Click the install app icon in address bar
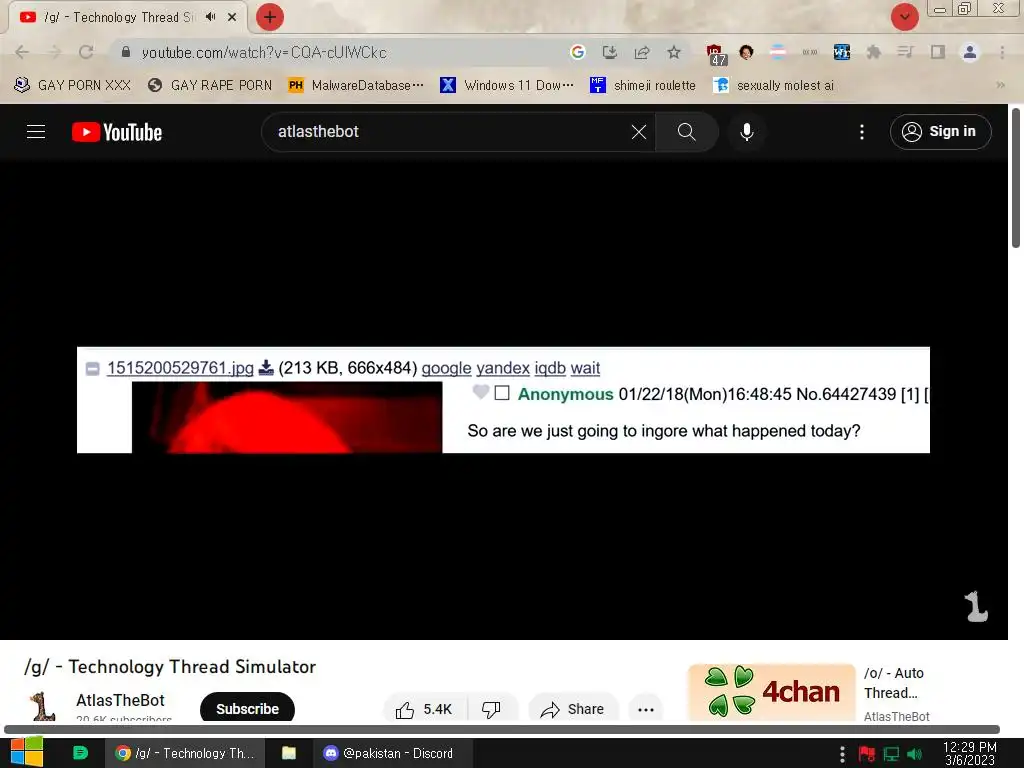The image size is (1024, 768). pos(609,52)
